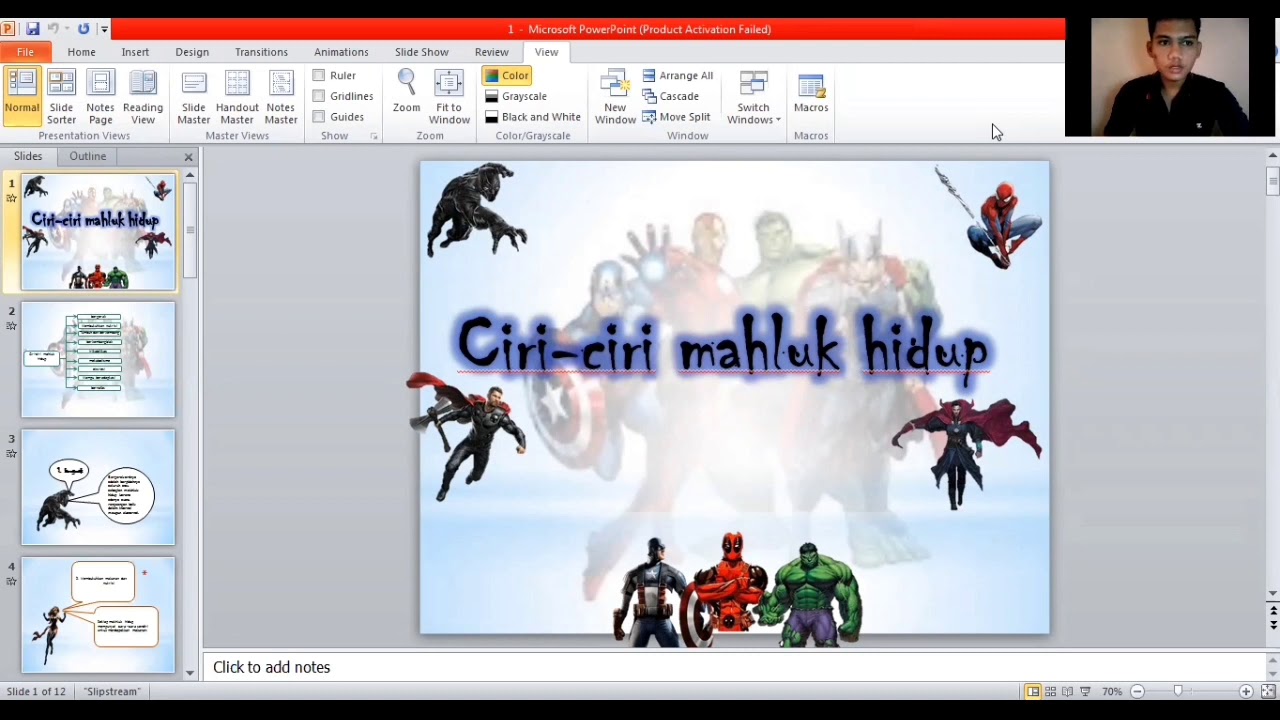This screenshot has height=720, width=1280.
Task: Cascade the open windows
Action: (670, 96)
